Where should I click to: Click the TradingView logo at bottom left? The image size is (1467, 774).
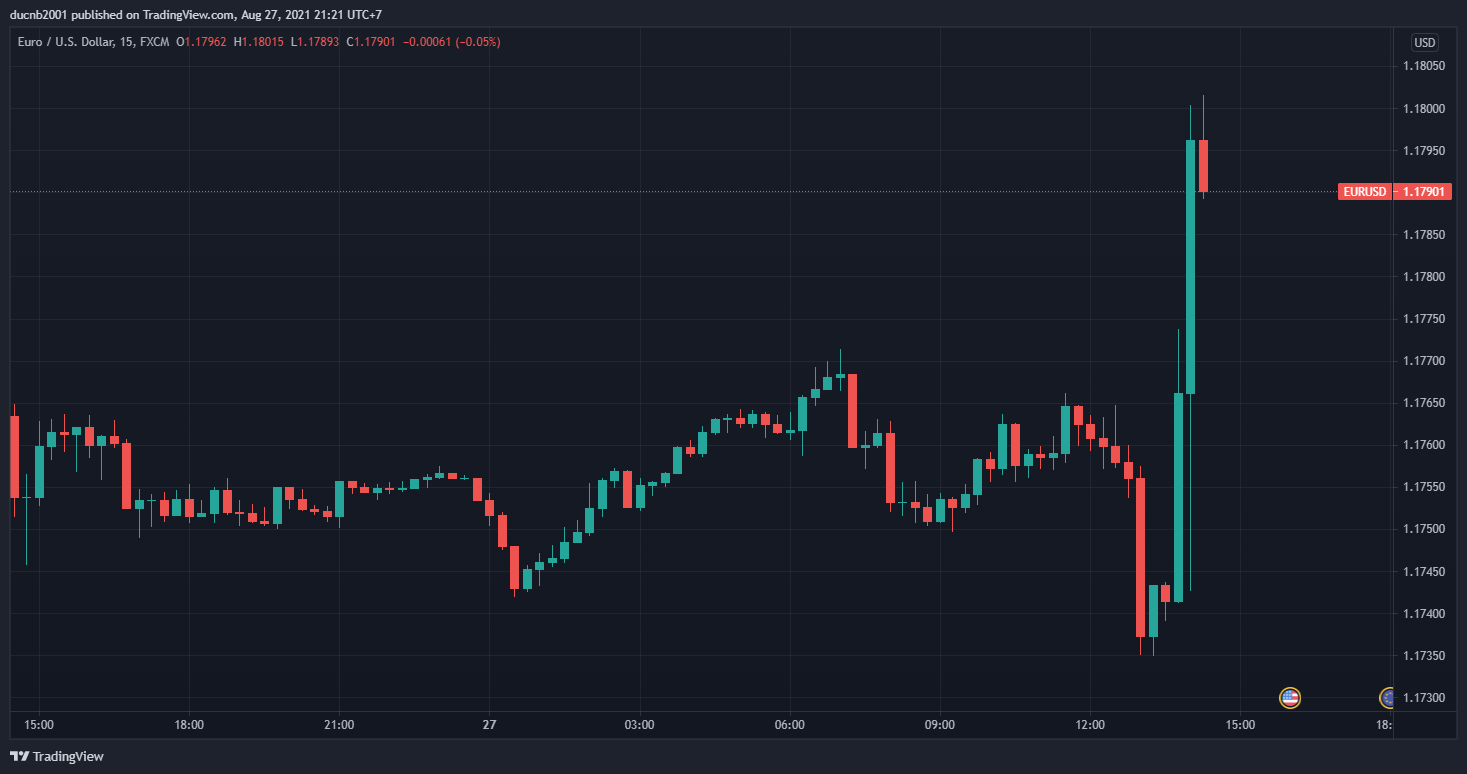[x=56, y=756]
